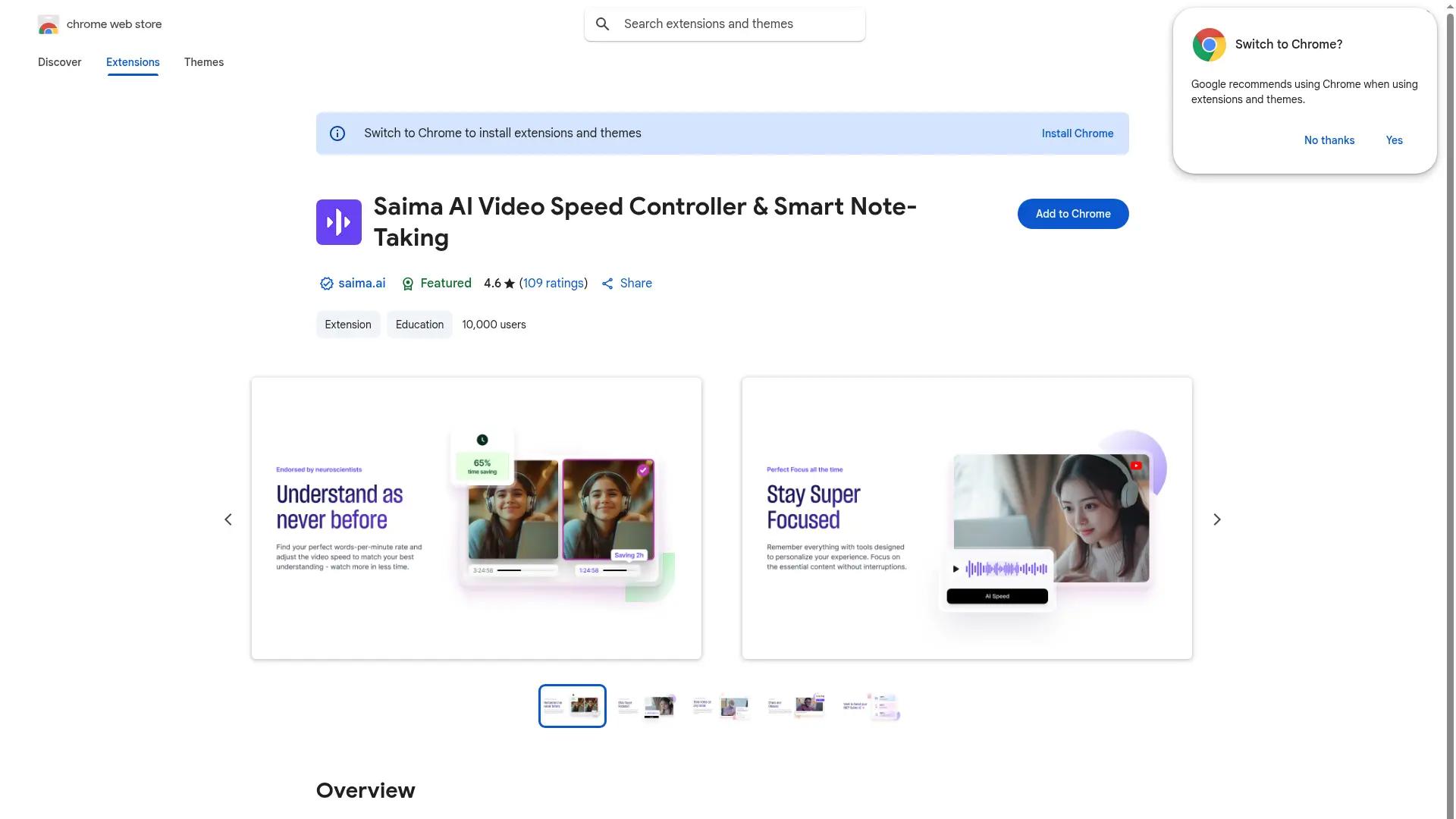Viewport: 1456px width, 819px height.
Task: Click the Featured badge icon
Action: coord(407,283)
